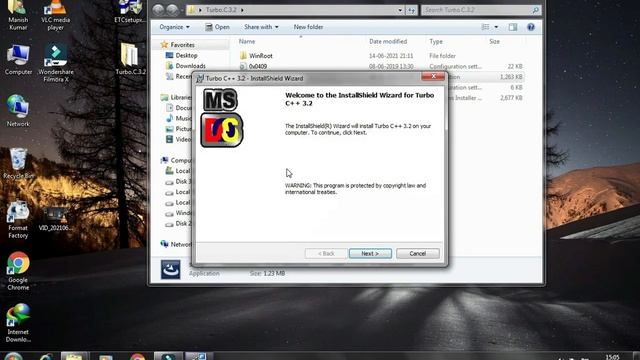Launch Google Chrome from desktop

tap(18, 271)
